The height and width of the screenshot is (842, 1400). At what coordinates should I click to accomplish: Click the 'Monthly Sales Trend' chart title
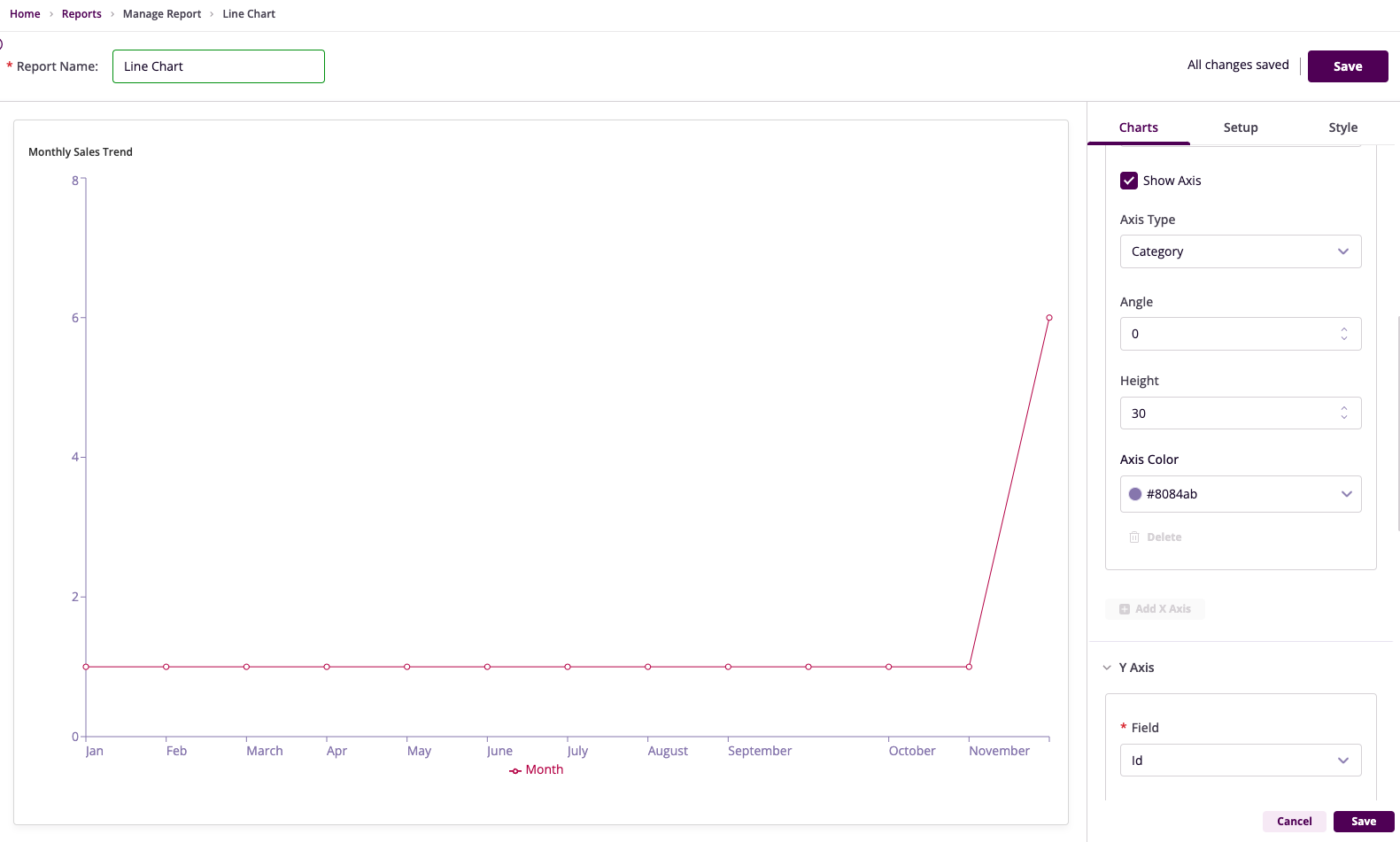pos(81,152)
